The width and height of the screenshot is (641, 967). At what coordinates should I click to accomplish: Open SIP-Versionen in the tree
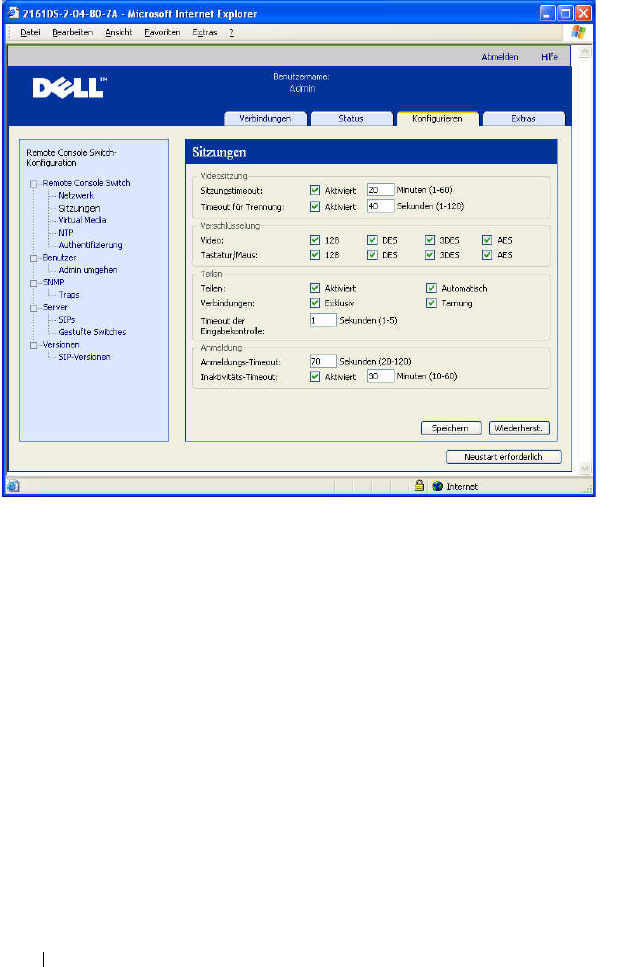84,357
